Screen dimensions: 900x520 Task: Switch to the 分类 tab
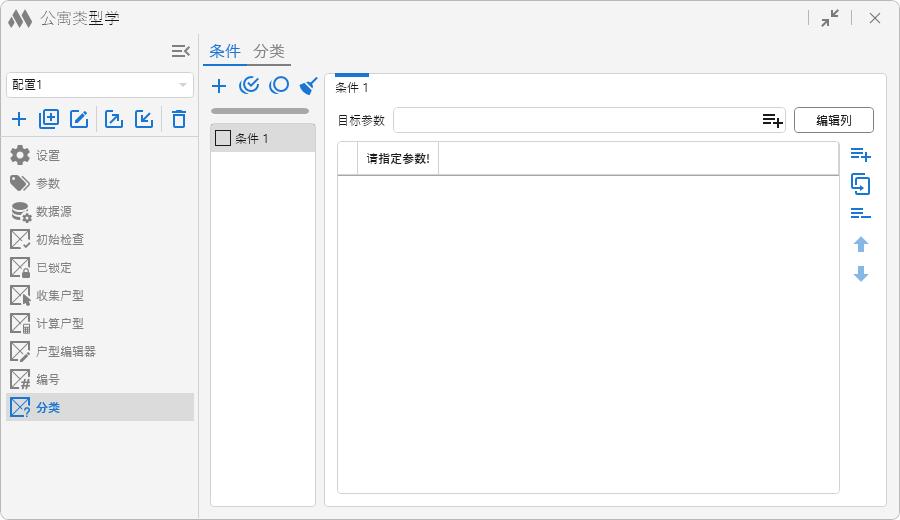[269, 51]
